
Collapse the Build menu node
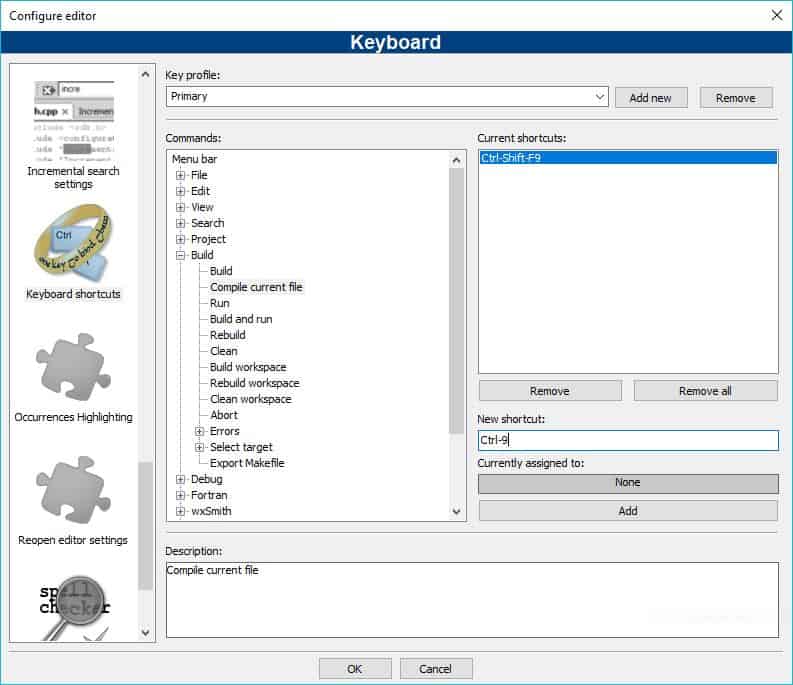click(x=181, y=255)
